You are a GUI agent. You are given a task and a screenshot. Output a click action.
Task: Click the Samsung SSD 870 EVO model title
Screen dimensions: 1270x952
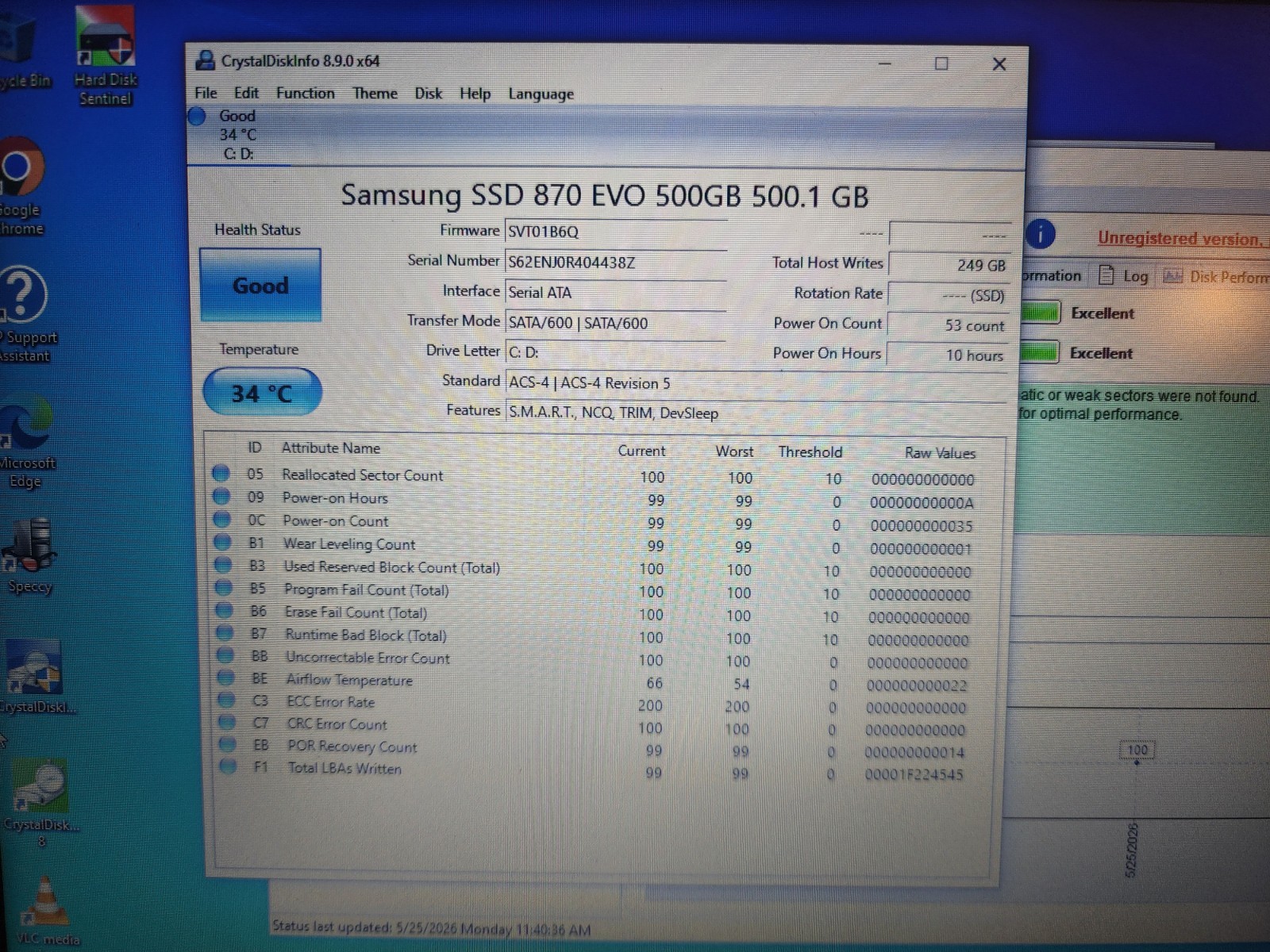[x=605, y=195]
